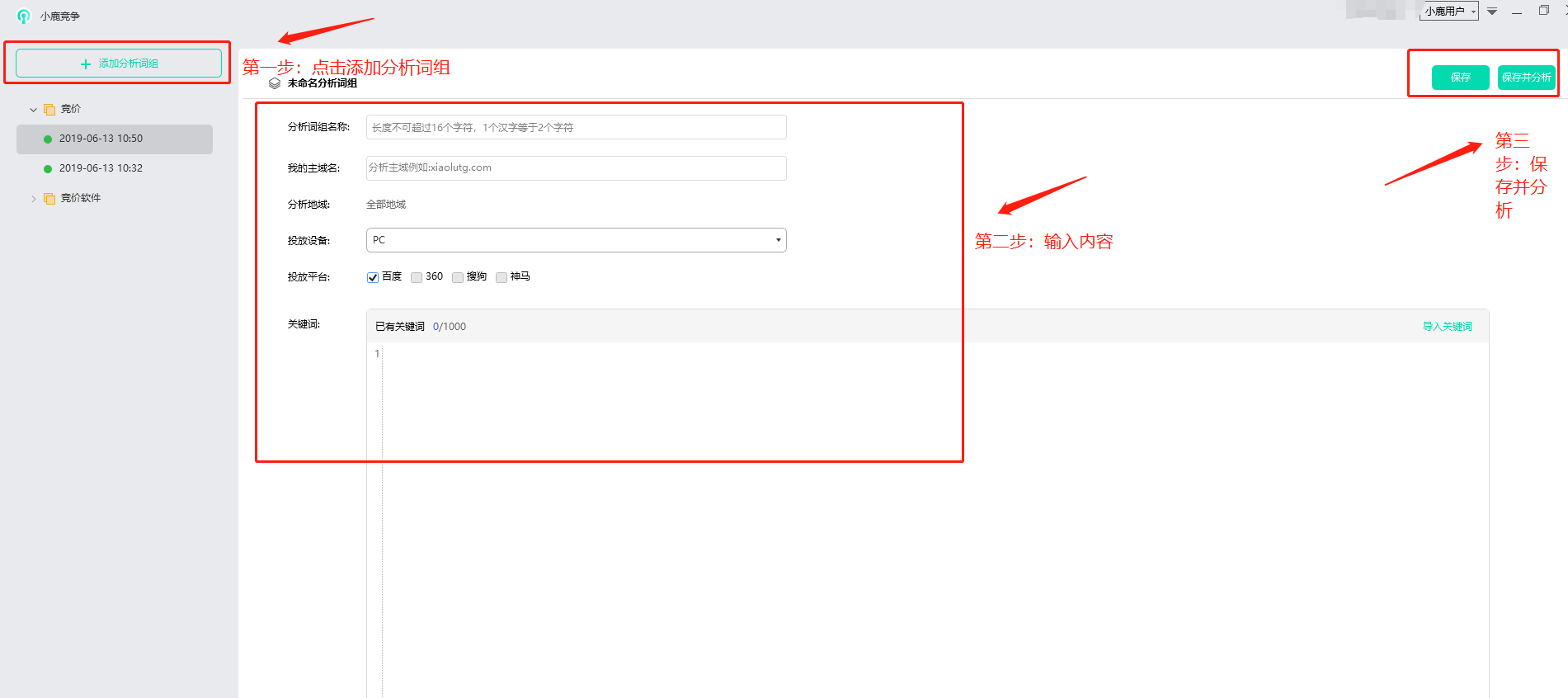The width and height of the screenshot is (1568, 698).
Task: Open the title bar triangle menu icon
Action: [1492, 12]
